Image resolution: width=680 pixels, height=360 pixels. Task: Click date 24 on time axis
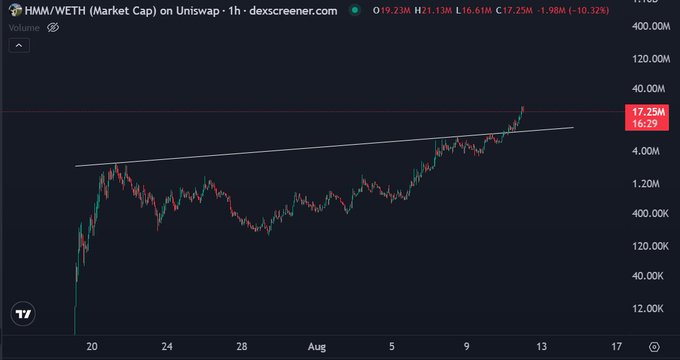(x=167, y=347)
